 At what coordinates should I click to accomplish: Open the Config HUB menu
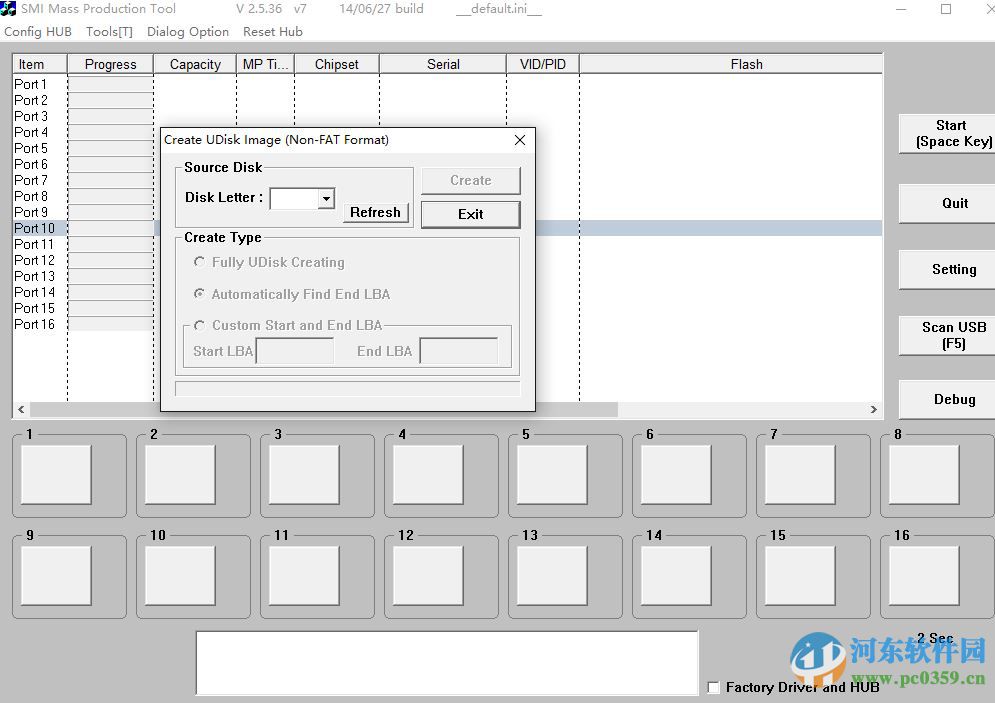(37, 32)
